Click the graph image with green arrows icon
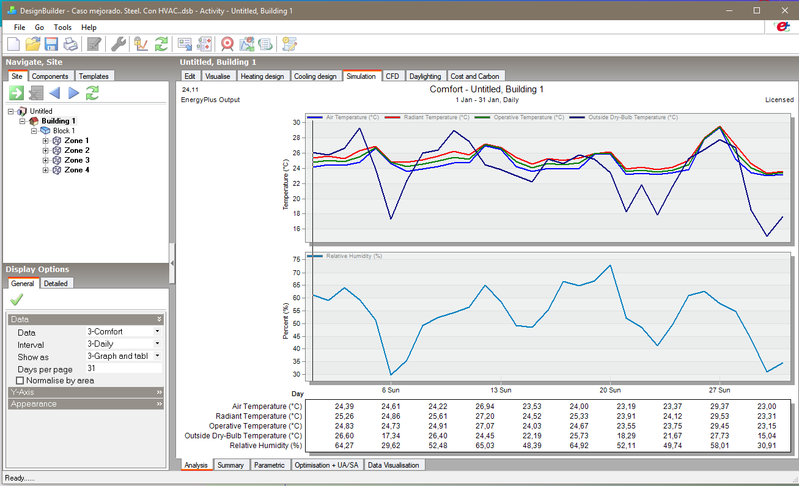This screenshot has width=799, height=486. (247, 44)
